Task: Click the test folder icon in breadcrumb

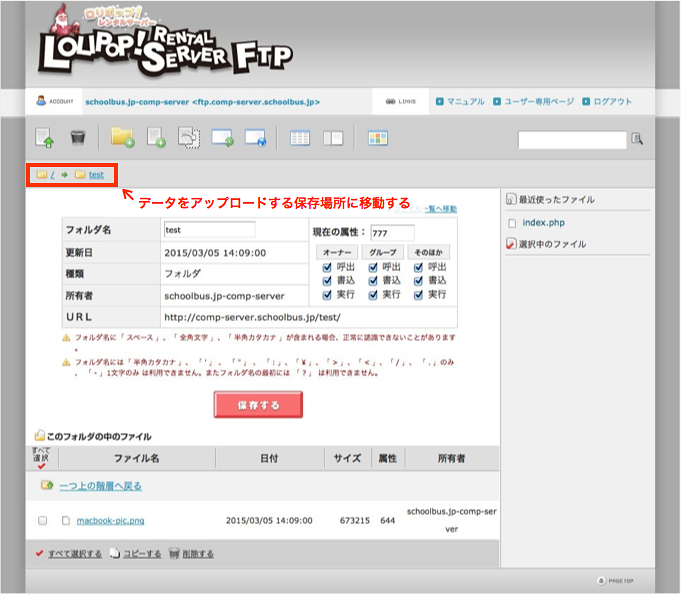Action: click(80, 175)
